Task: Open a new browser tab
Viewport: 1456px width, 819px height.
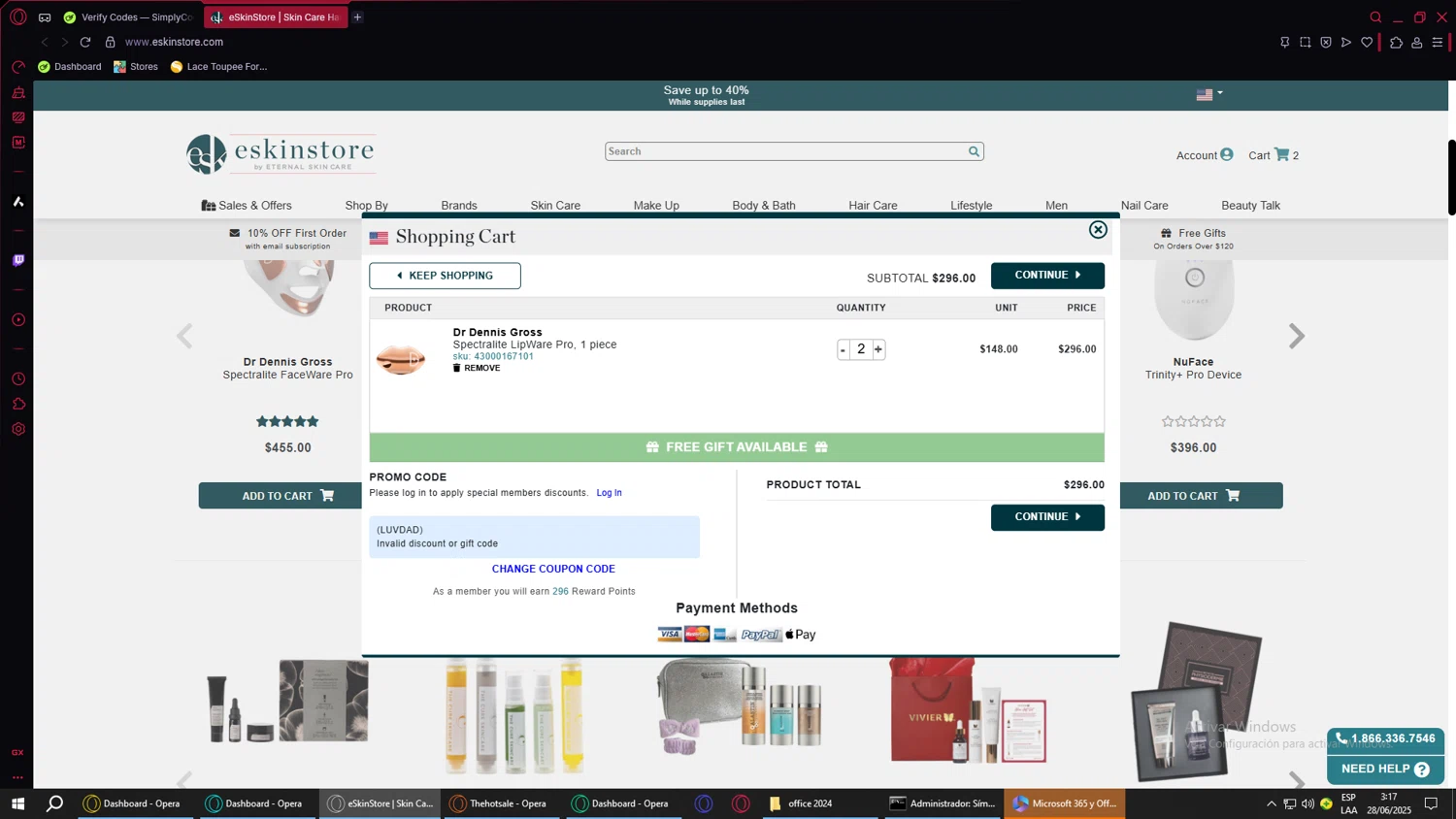Action: (357, 17)
